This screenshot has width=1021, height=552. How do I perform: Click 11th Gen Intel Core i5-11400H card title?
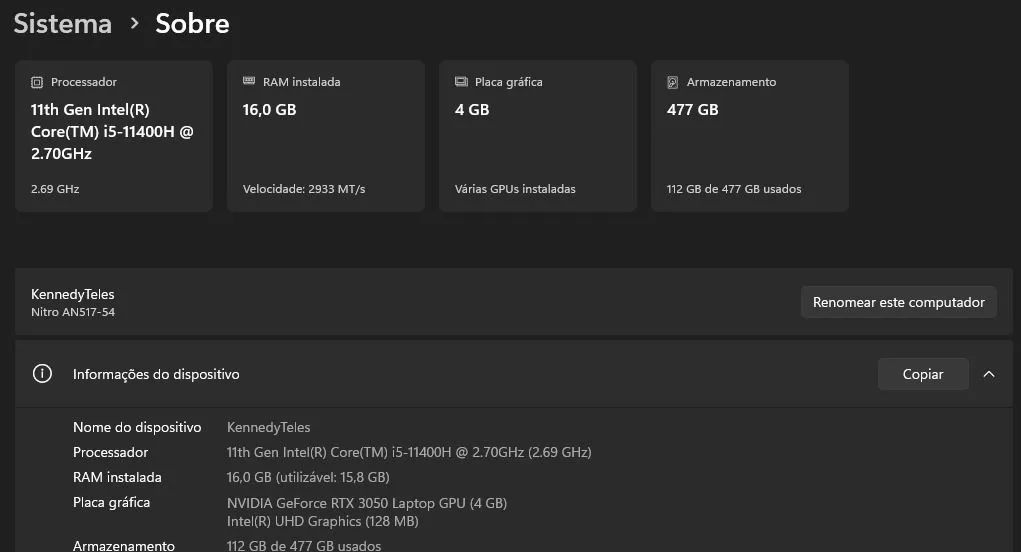click(112, 131)
